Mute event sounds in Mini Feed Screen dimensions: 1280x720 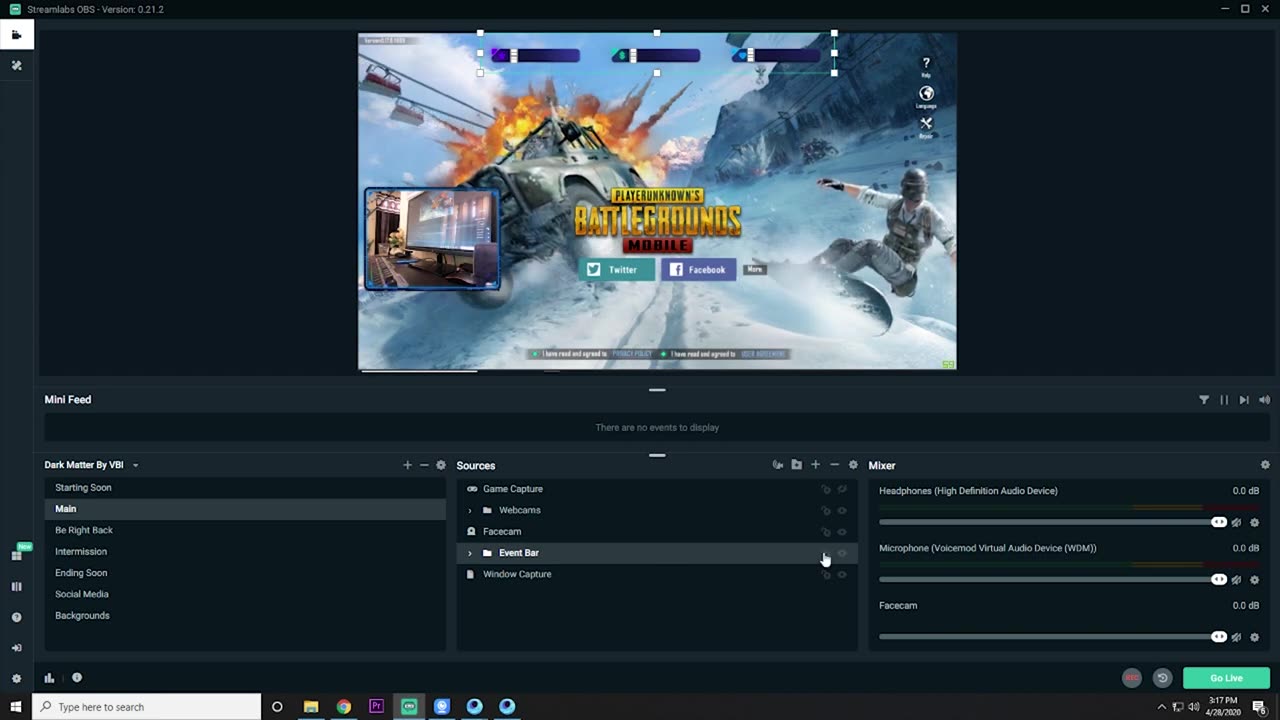(1265, 400)
